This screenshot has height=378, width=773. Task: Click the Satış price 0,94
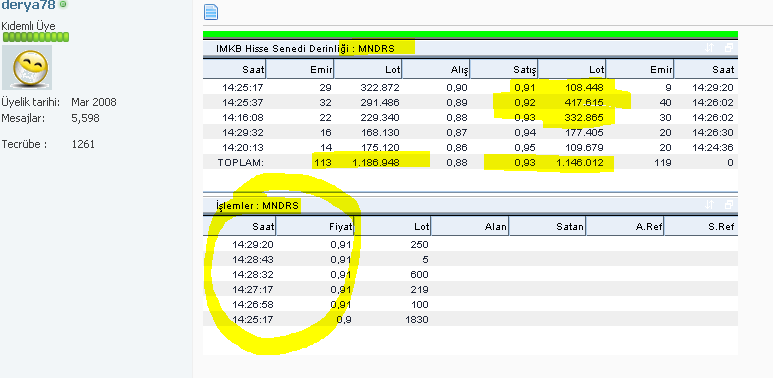pyautogui.click(x=525, y=133)
